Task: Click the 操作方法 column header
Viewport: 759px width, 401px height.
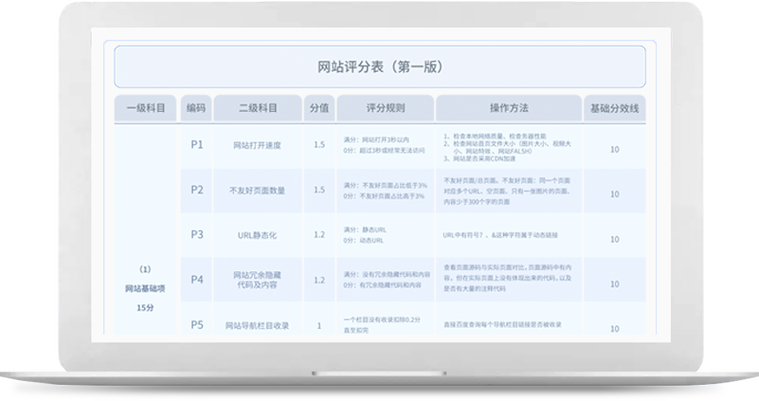Action: point(509,108)
